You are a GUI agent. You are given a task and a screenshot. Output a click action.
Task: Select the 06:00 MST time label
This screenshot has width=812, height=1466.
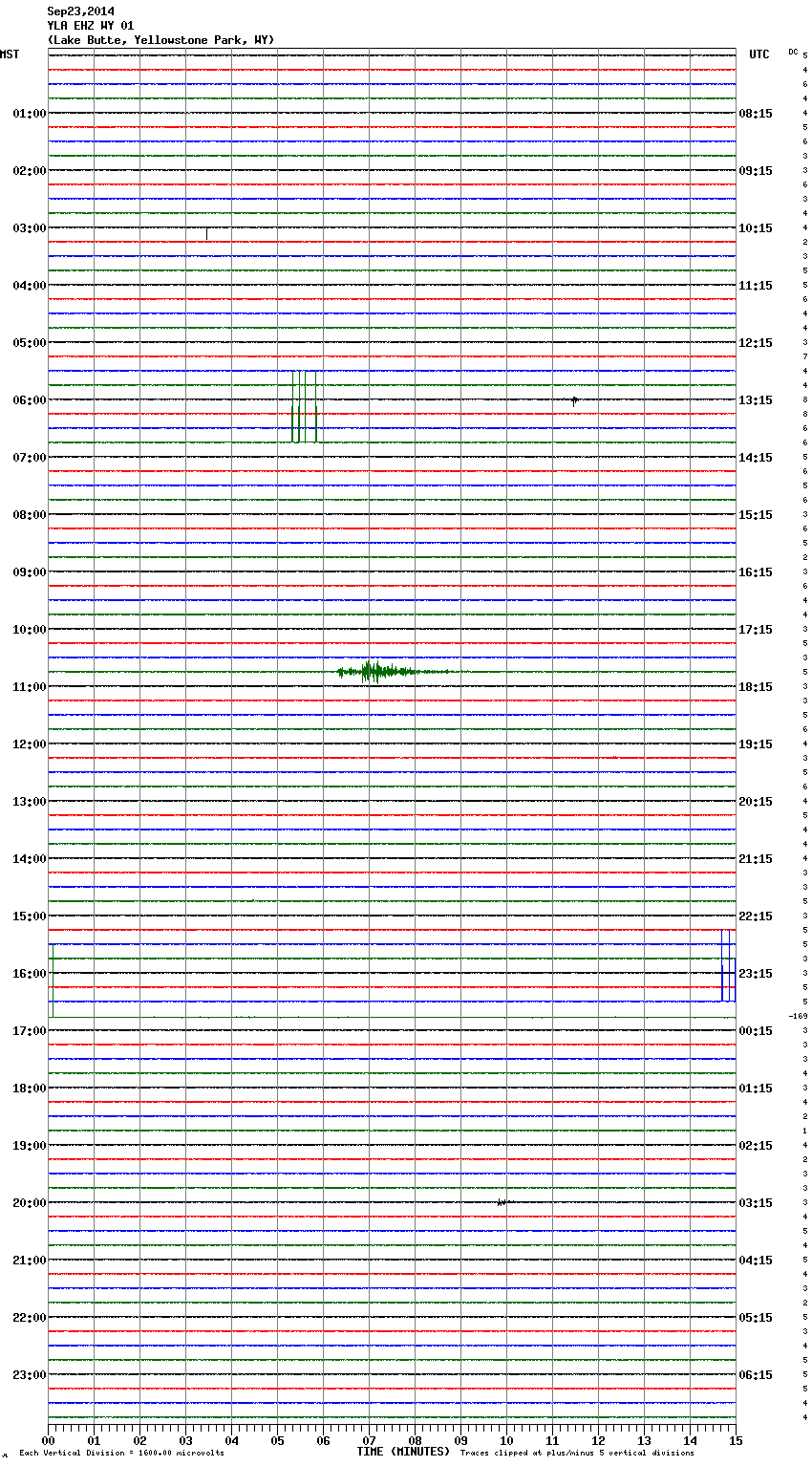[x=30, y=400]
